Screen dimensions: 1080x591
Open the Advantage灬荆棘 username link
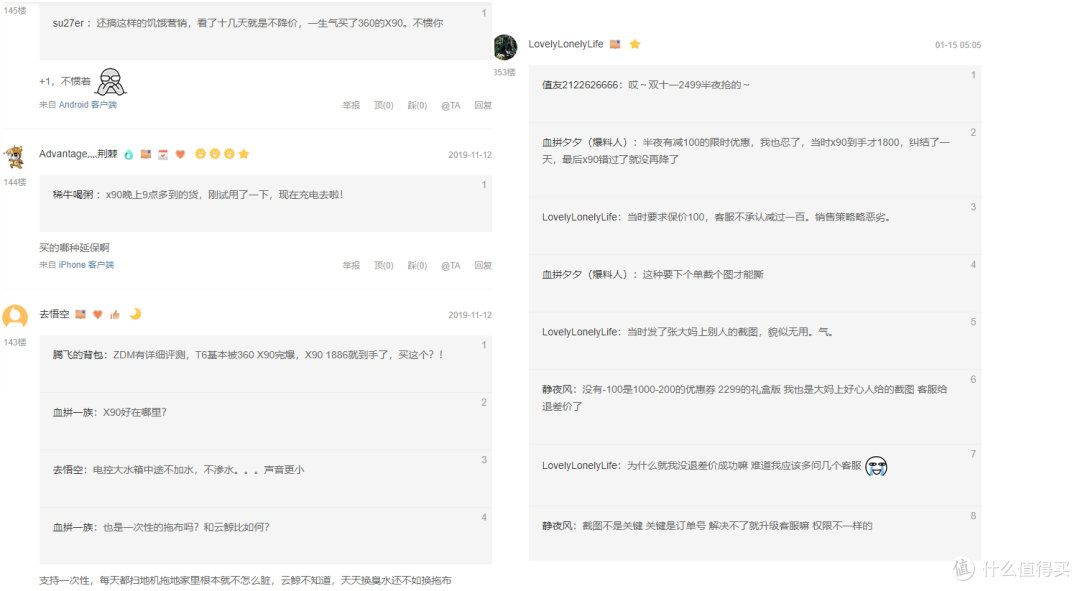[x=78, y=154]
